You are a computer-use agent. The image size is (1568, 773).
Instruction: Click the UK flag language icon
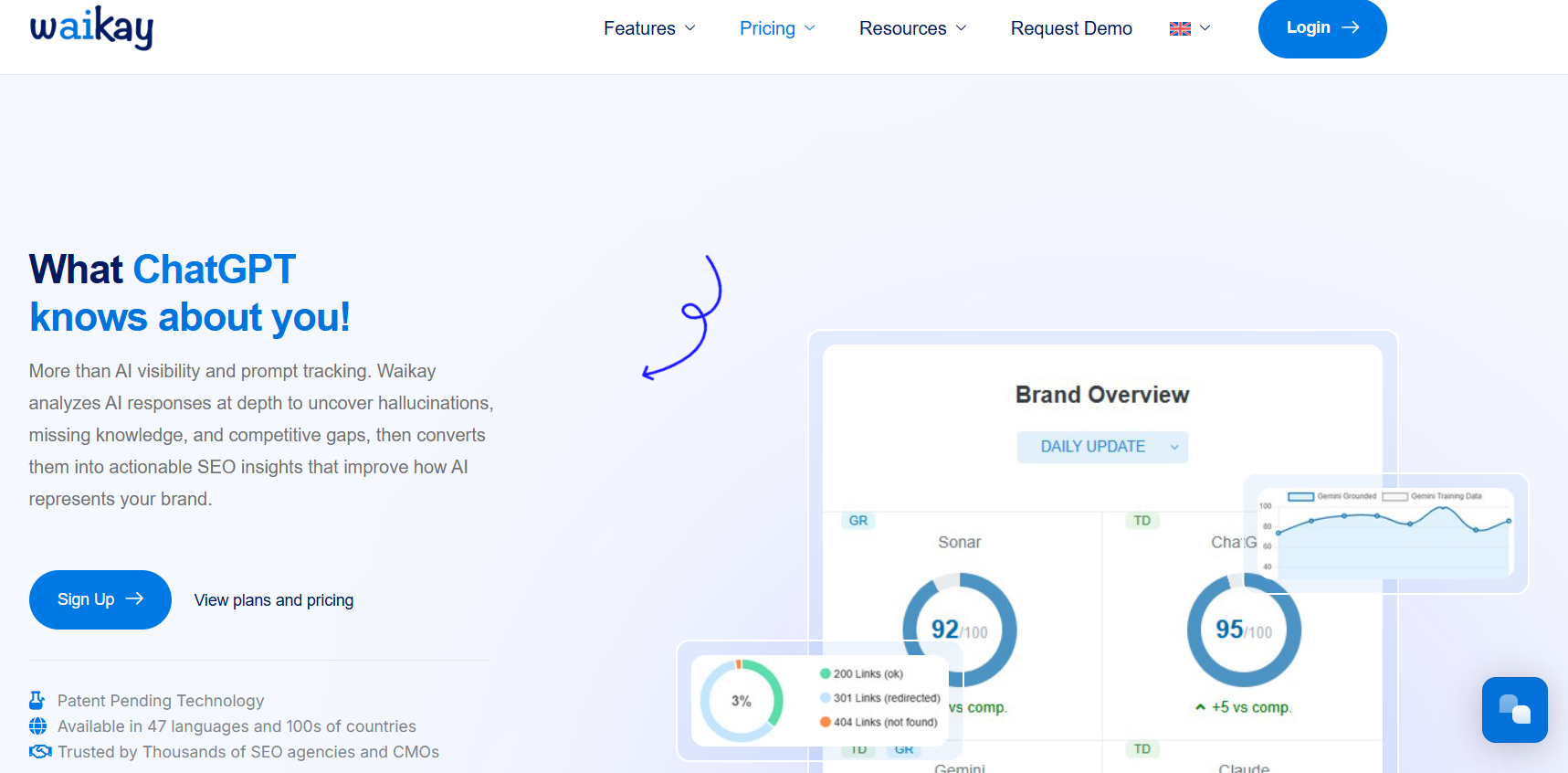click(1180, 28)
